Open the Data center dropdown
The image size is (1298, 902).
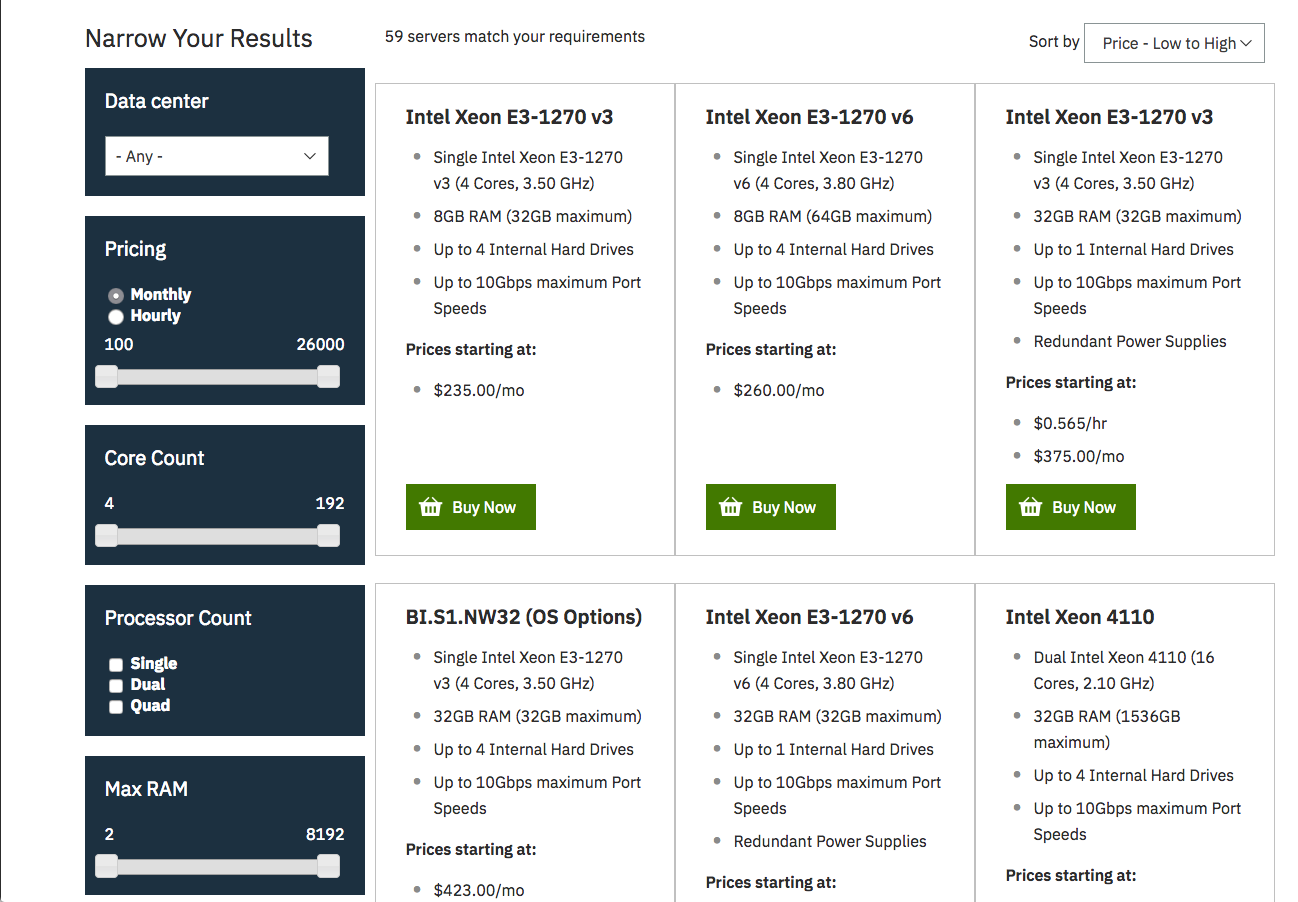[216, 157]
